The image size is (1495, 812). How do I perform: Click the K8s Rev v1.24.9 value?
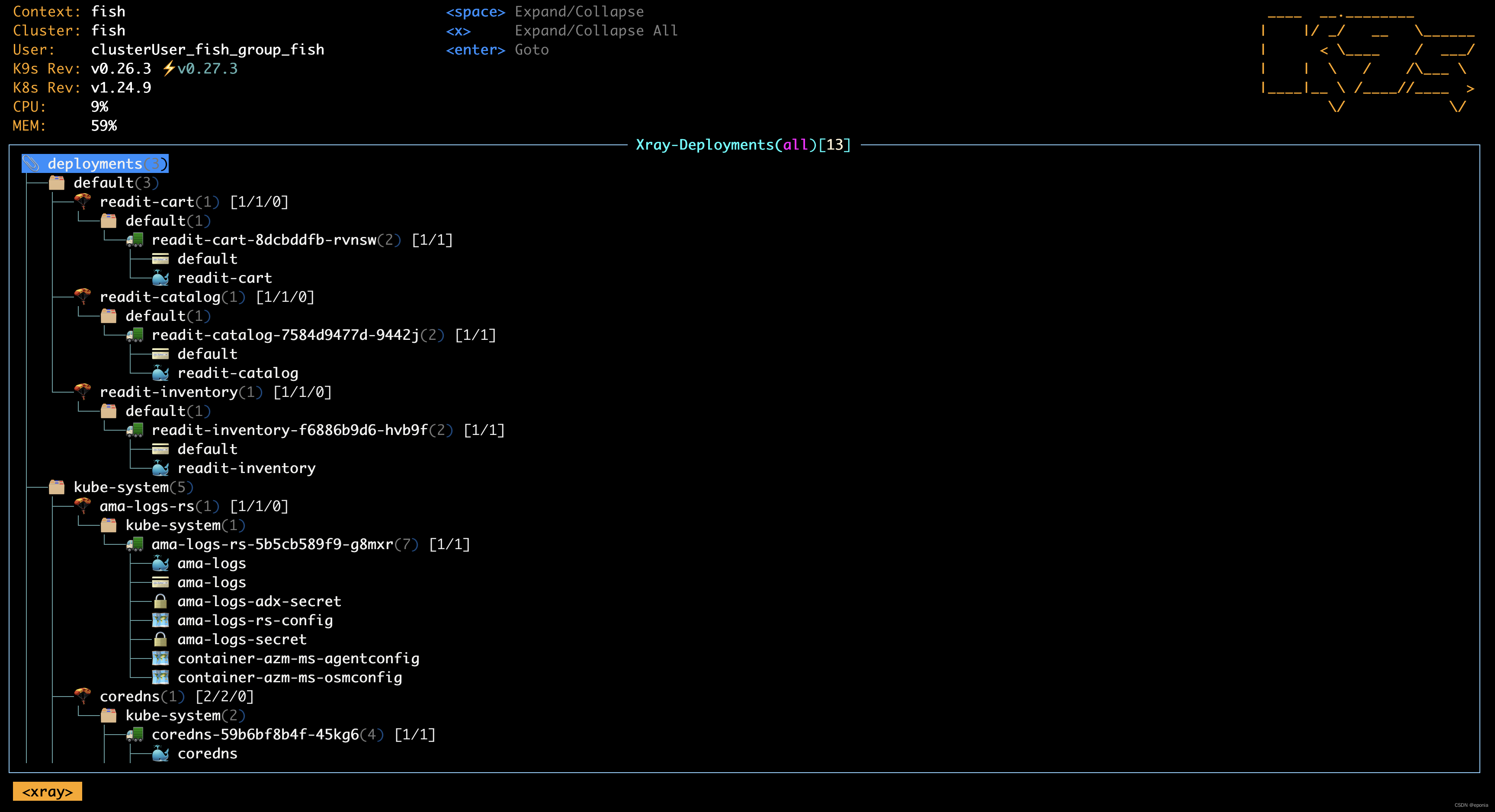(x=121, y=88)
